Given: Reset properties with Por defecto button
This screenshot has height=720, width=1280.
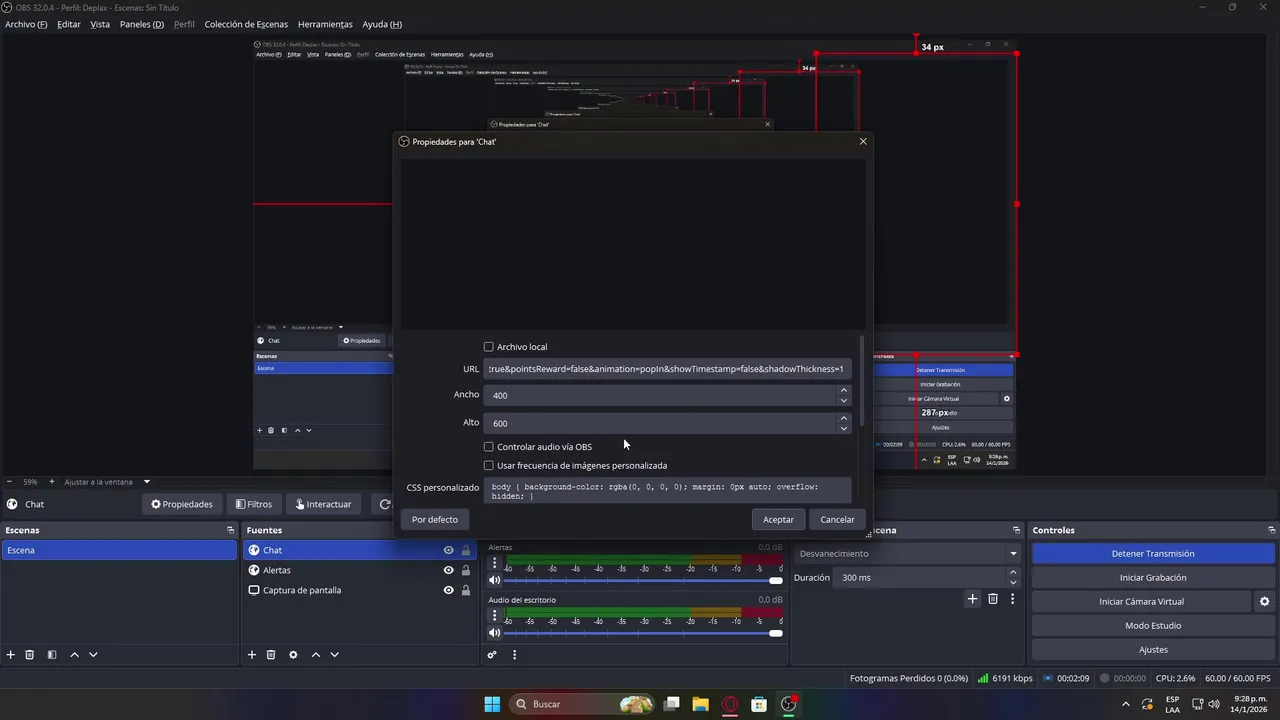Looking at the screenshot, I should tap(435, 519).
